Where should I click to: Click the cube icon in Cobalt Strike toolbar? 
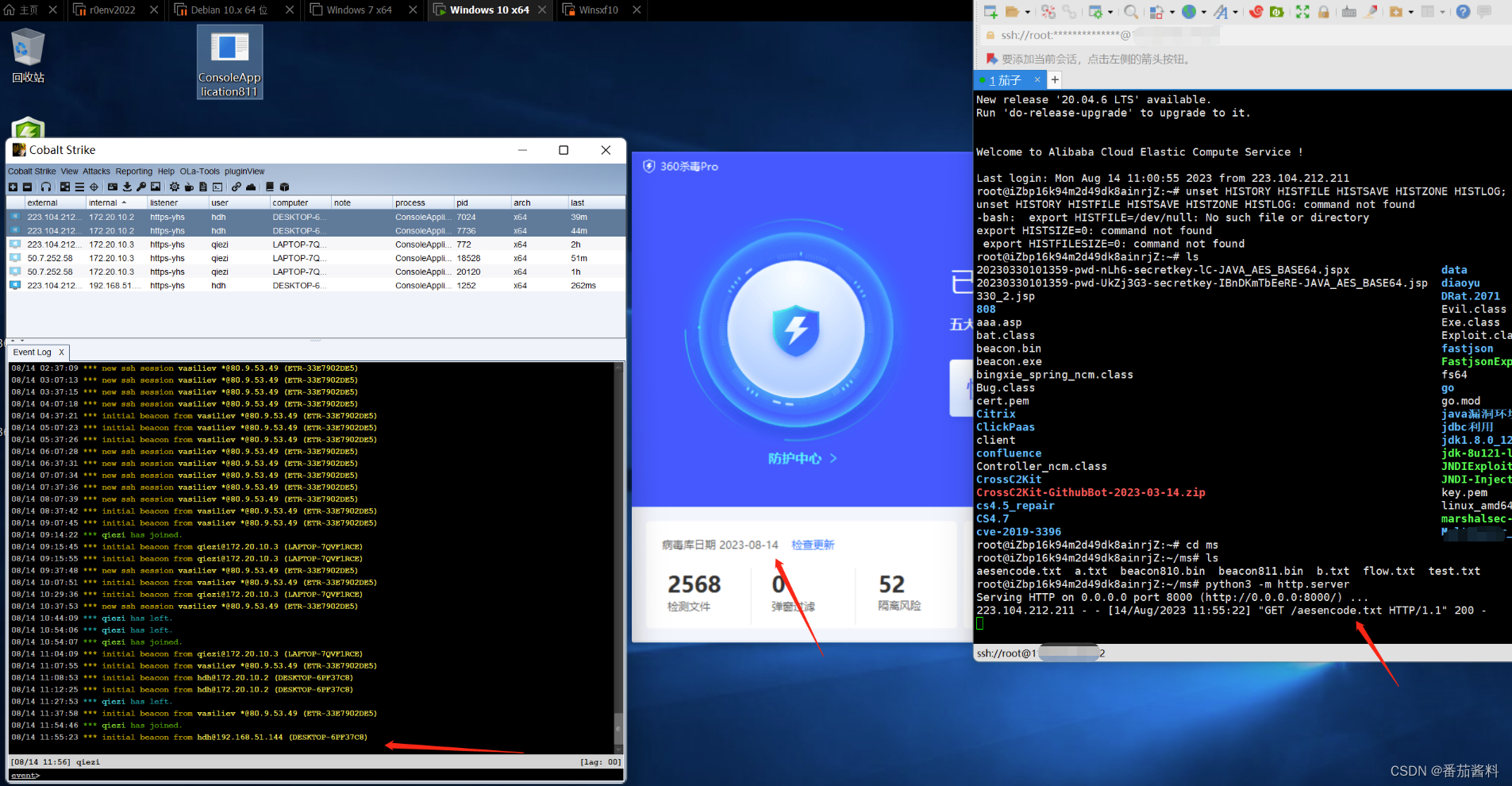coord(284,187)
